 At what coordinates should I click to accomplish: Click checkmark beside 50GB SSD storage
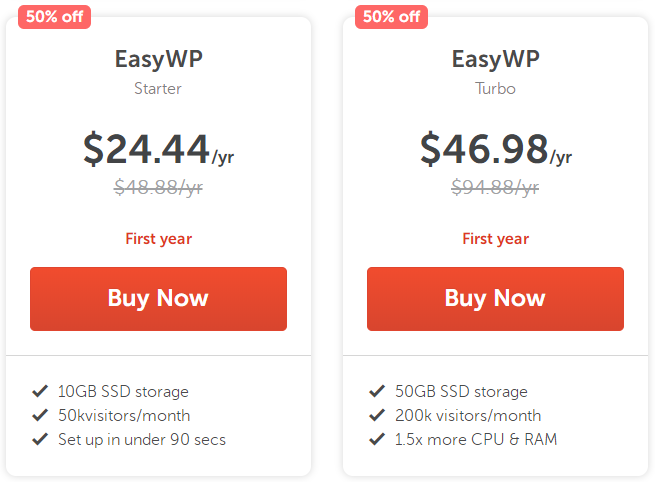377,391
